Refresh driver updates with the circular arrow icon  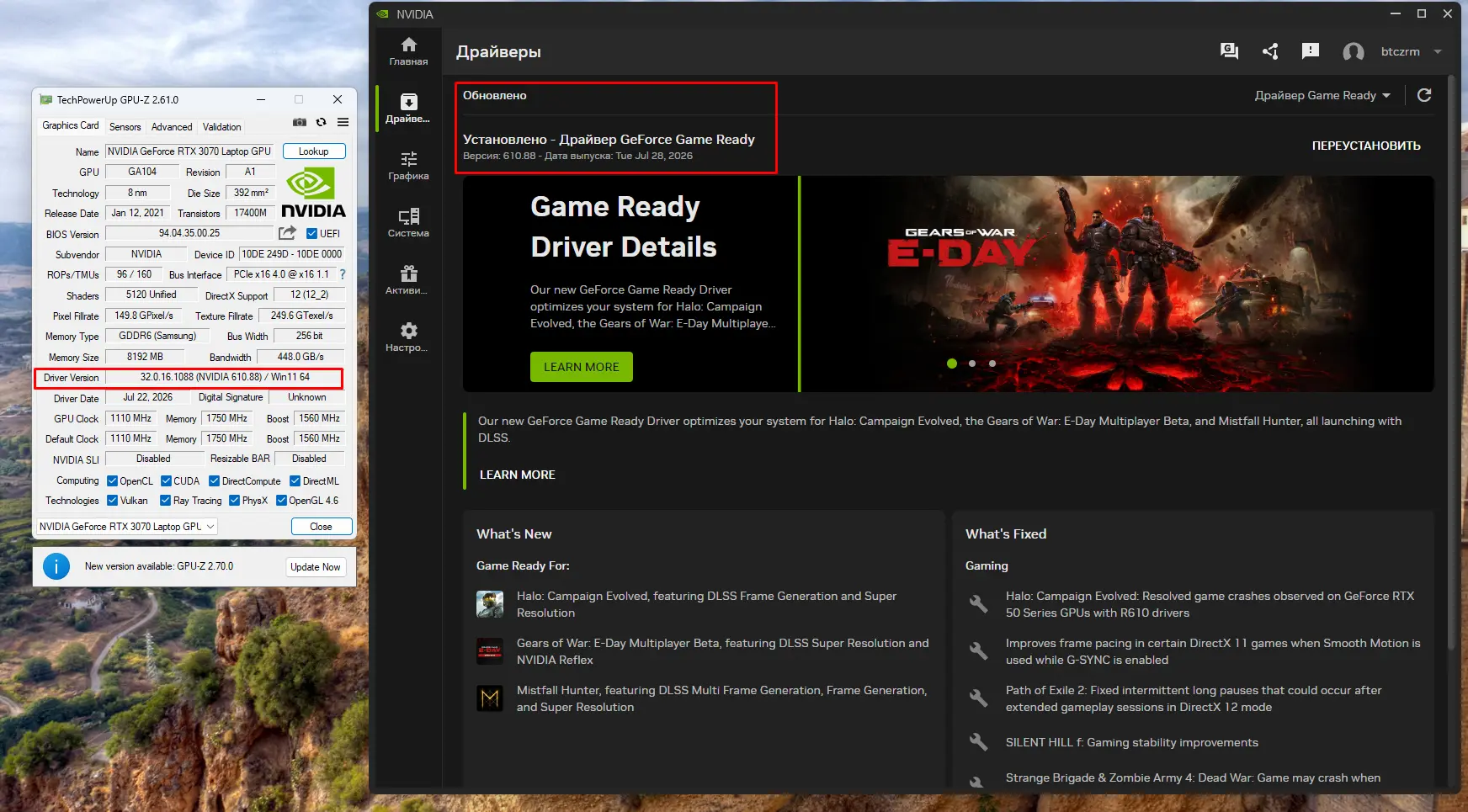tap(1424, 95)
